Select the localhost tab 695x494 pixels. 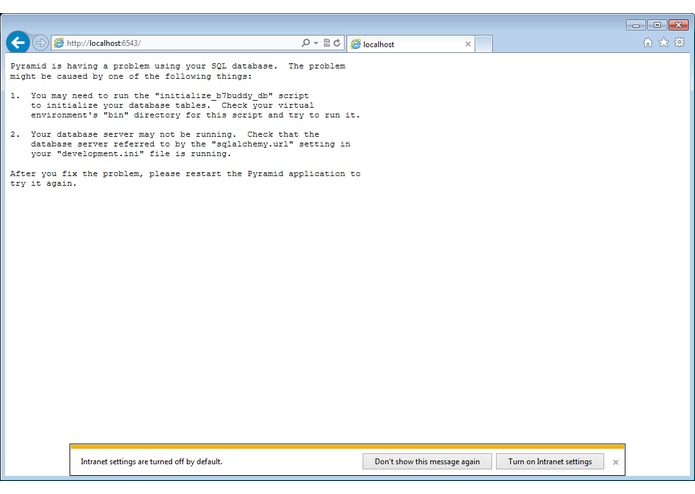[x=410, y=44]
